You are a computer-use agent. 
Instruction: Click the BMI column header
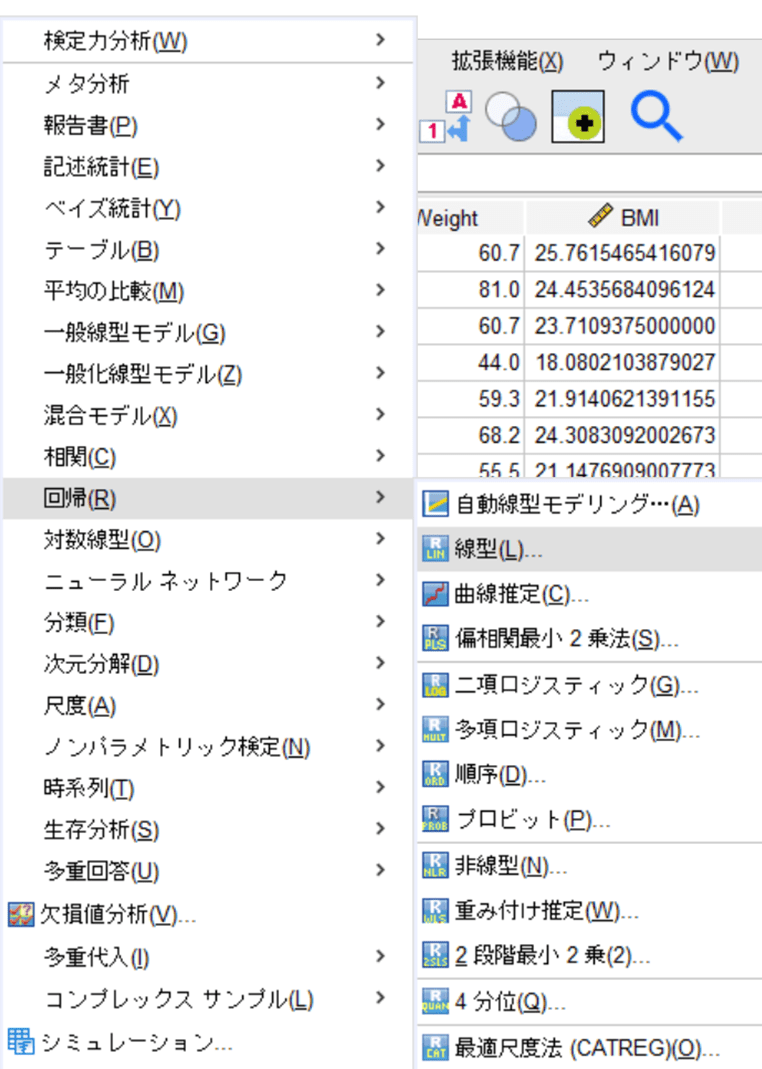[622, 217]
